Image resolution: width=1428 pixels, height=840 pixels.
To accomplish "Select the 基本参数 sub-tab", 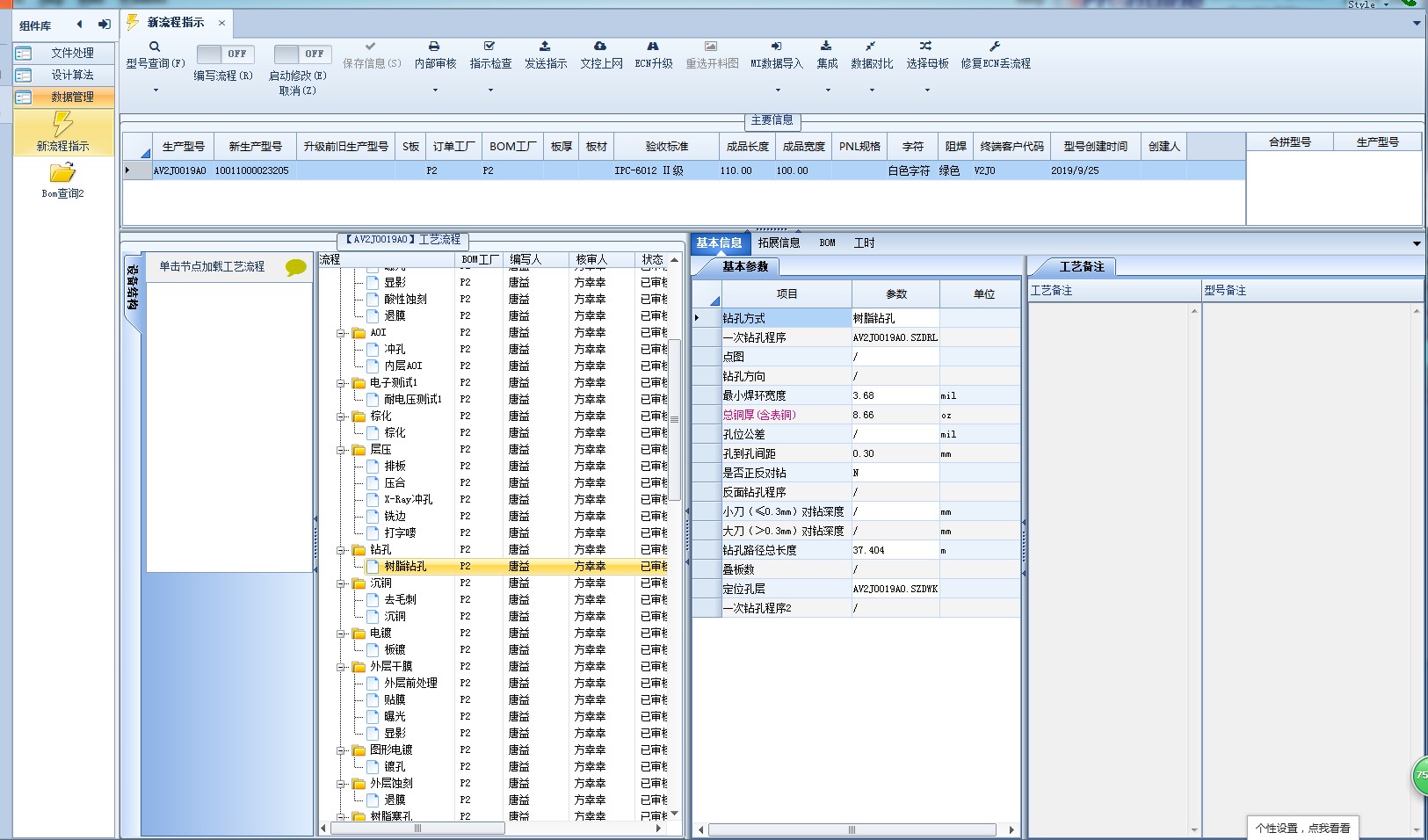I will pos(744,266).
